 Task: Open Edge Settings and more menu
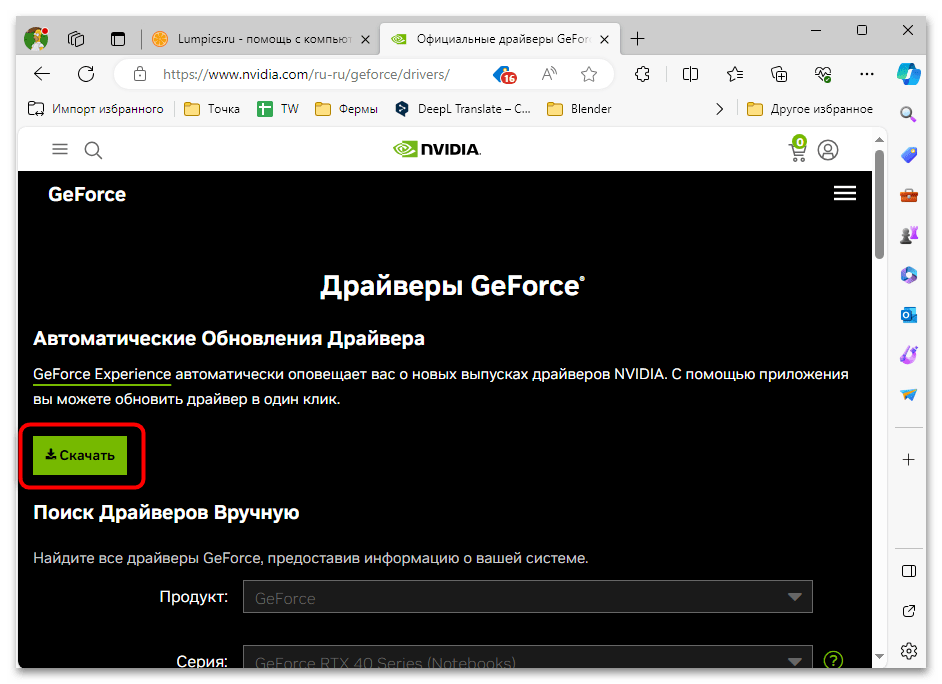tap(867, 74)
